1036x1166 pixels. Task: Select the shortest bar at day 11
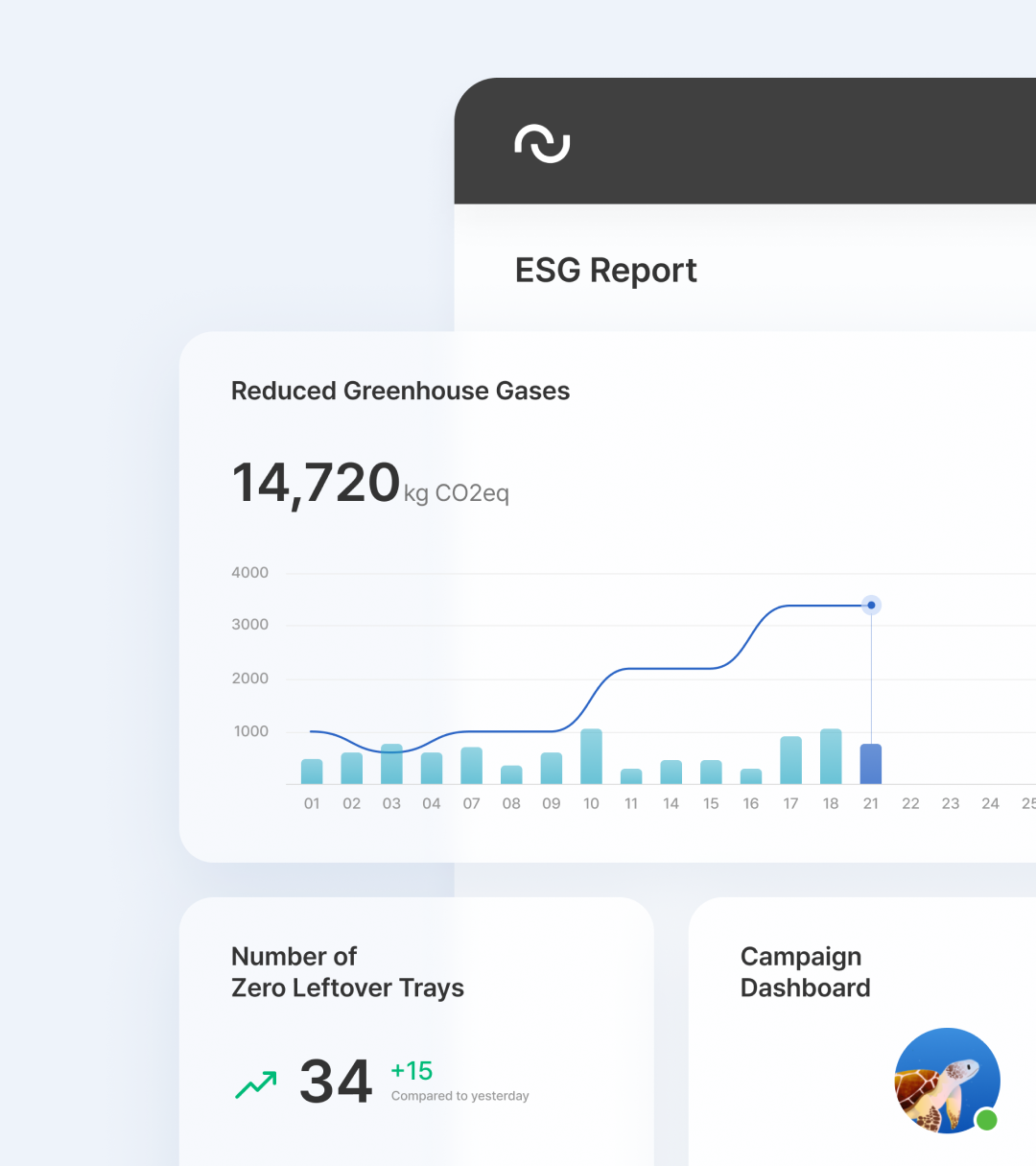[631, 776]
